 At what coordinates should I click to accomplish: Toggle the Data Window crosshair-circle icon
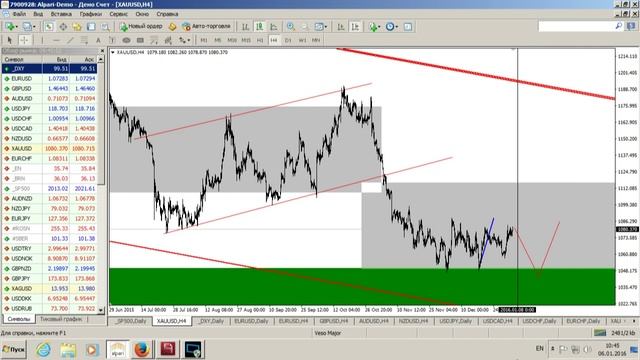(x=63, y=27)
